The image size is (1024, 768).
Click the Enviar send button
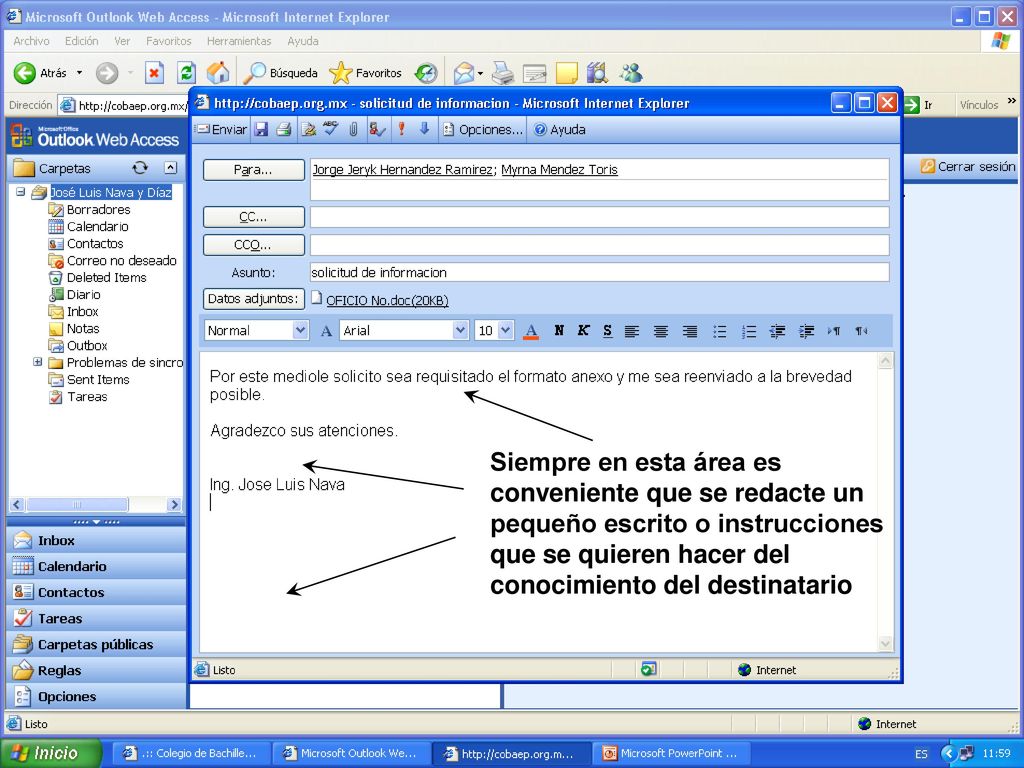pyautogui.click(x=223, y=129)
